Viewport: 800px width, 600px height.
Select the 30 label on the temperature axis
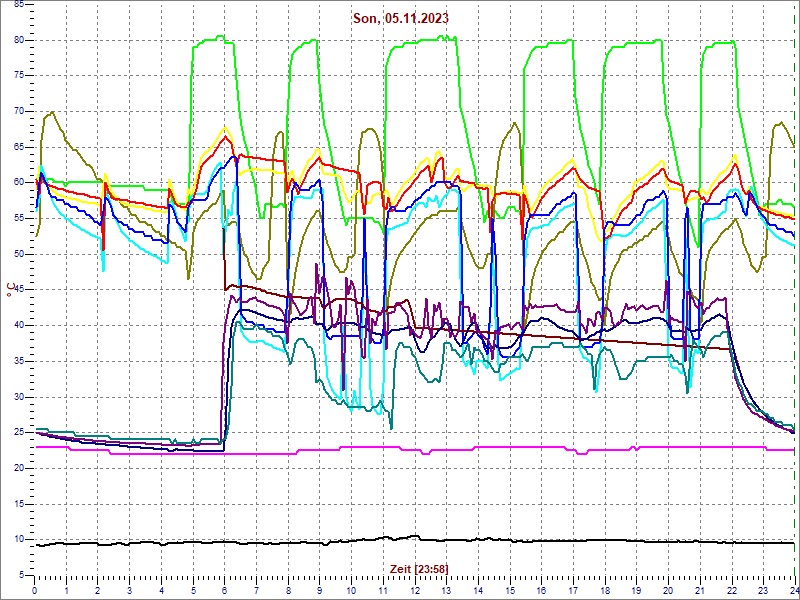click(x=18, y=397)
